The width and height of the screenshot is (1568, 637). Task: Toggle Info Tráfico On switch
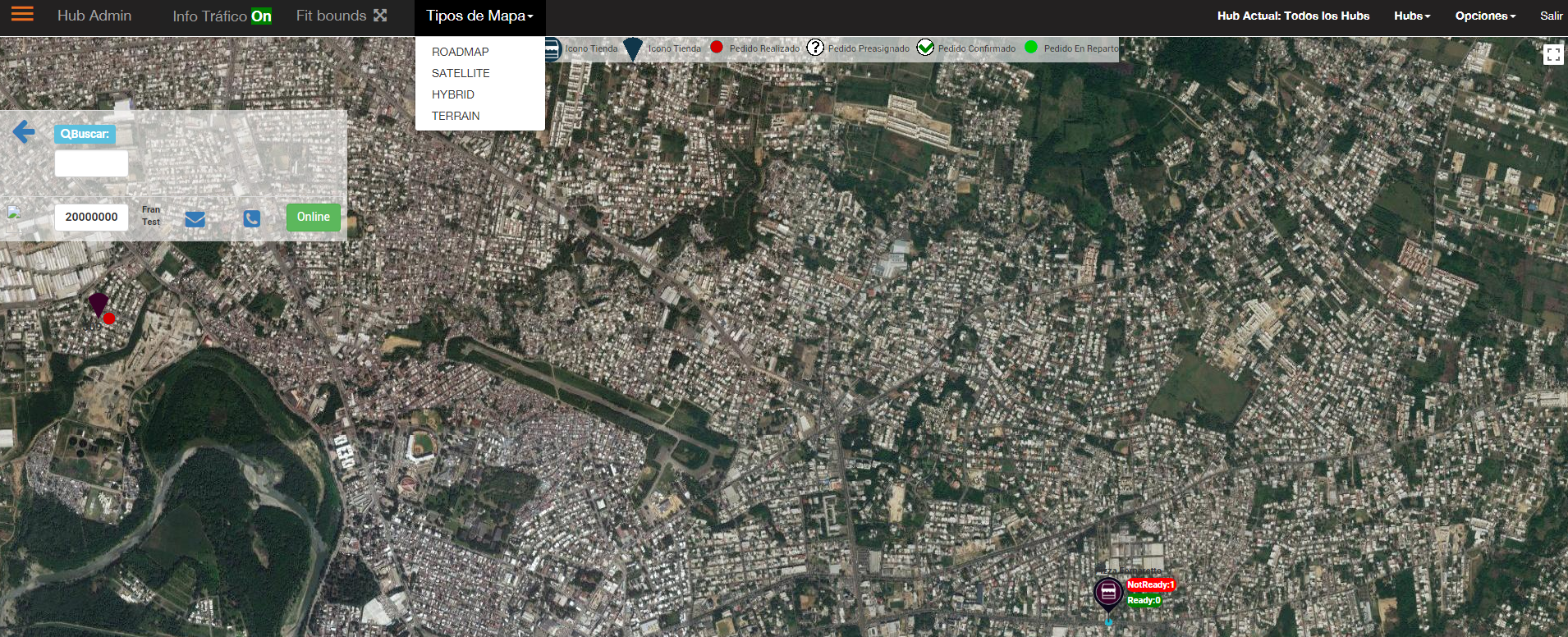261,16
